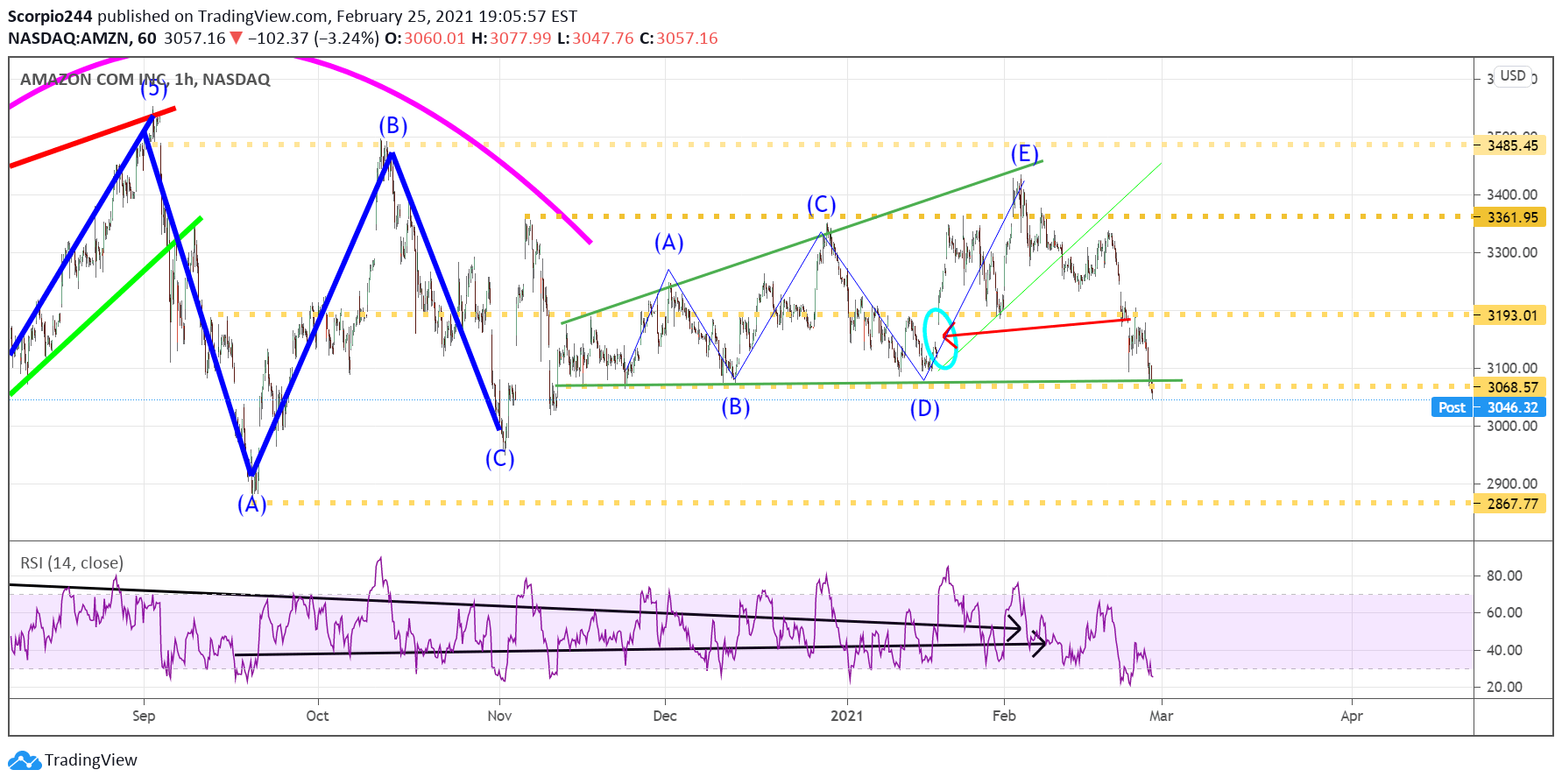This screenshot has width=1562, height=784.
Task: Select the (E) wave label
Action: (1024, 154)
